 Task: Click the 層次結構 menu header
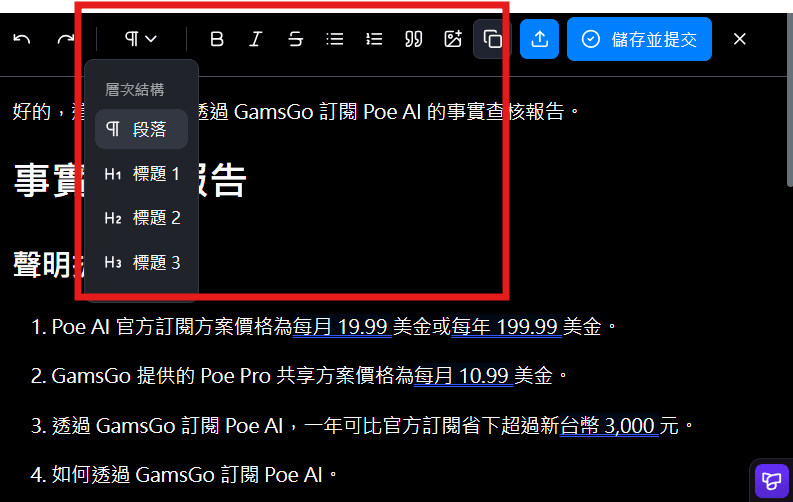coord(135,90)
